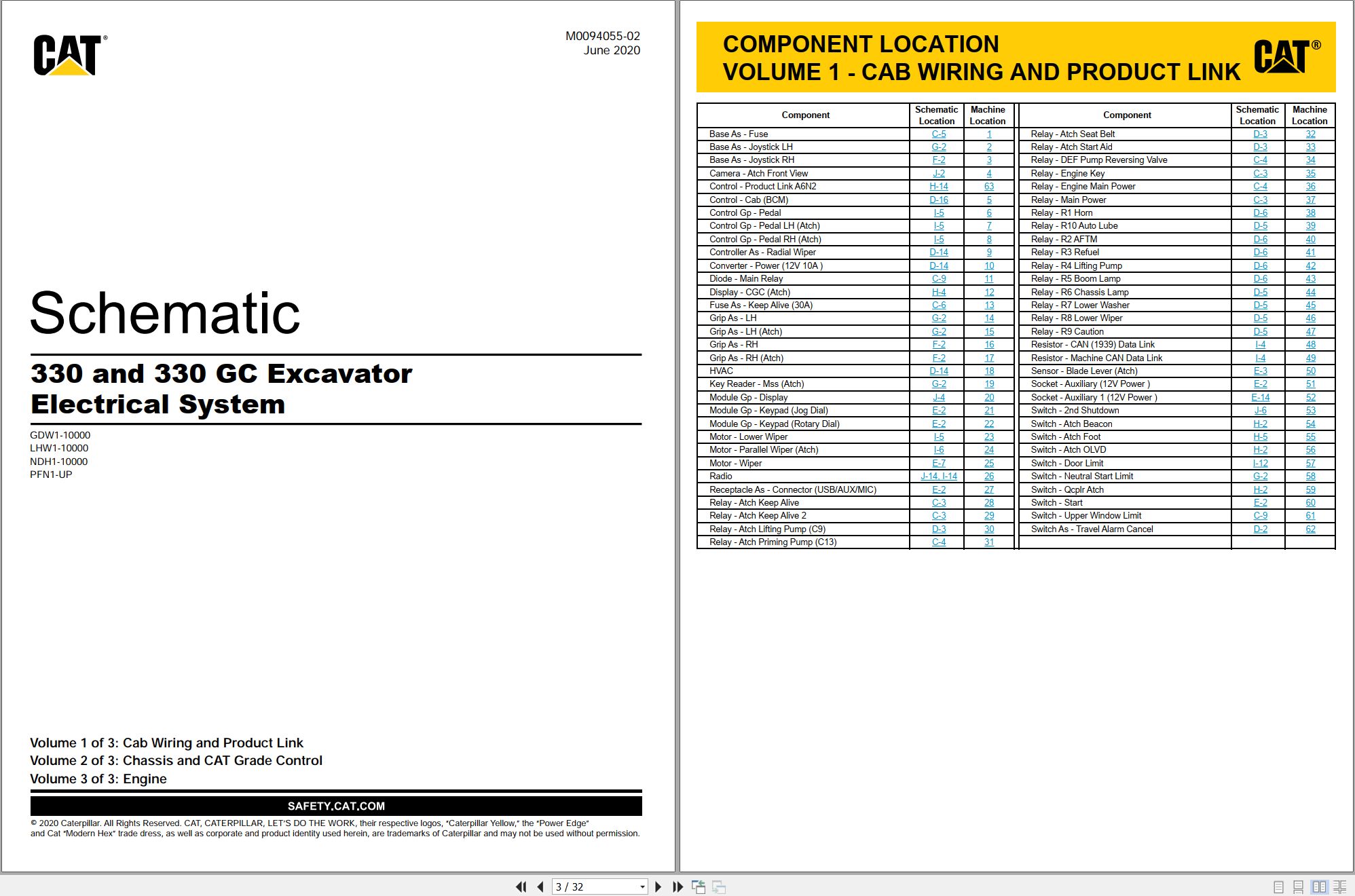Open machine location 10 for Converter - Power

tap(988, 265)
